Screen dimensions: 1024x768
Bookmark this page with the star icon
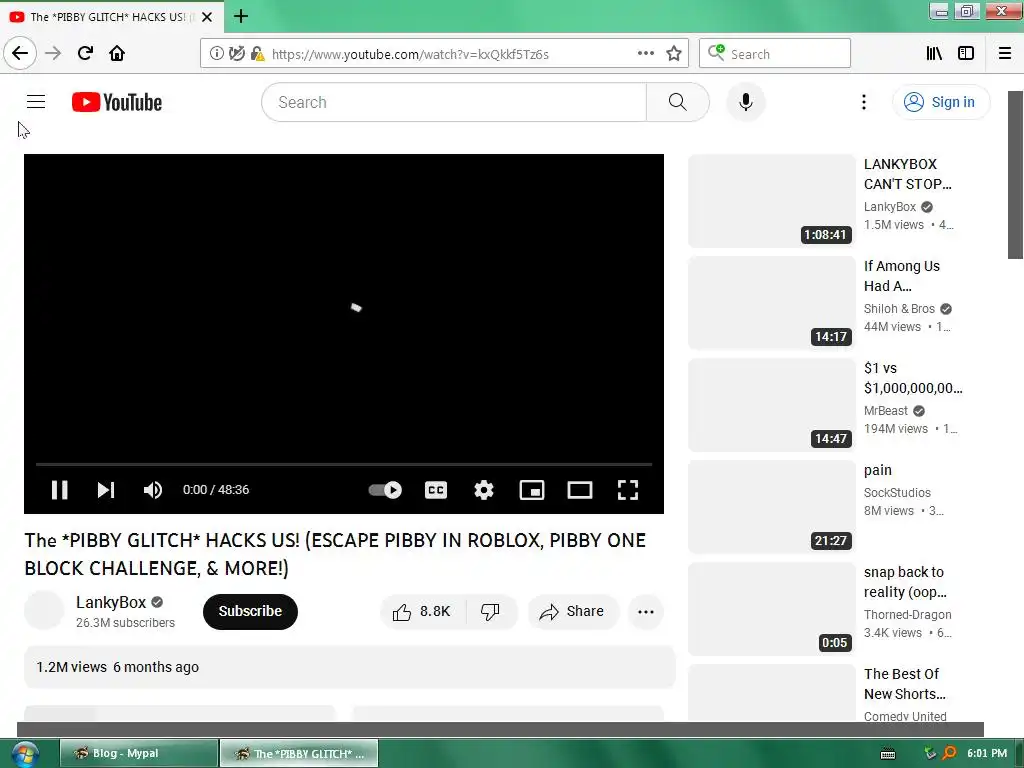(x=674, y=54)
